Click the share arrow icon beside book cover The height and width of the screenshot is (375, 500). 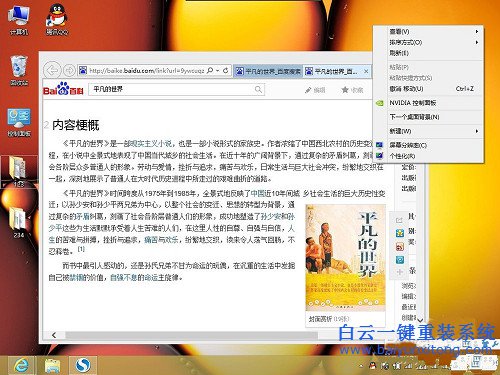(x=399, y=220)
